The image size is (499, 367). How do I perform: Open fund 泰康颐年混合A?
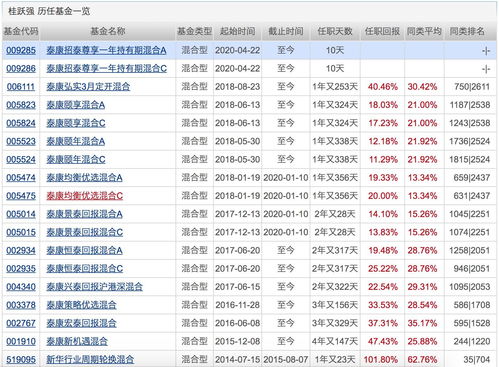pyautogui.click(x=76, y=141)
